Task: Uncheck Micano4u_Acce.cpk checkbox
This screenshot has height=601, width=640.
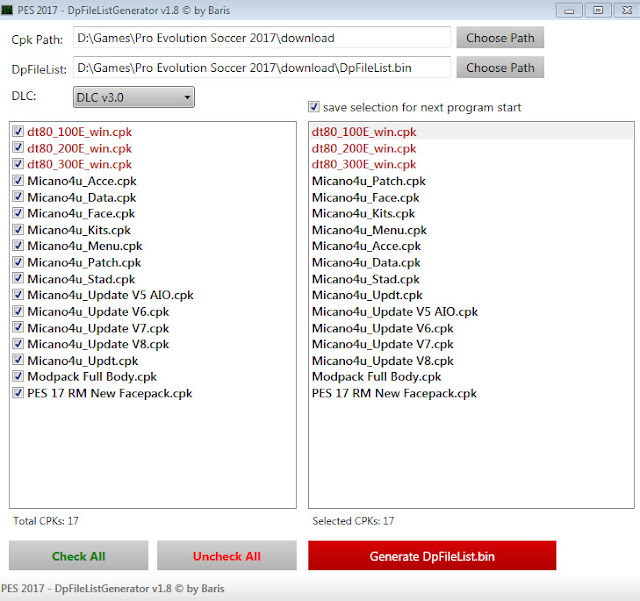Action: coord(18,180)
